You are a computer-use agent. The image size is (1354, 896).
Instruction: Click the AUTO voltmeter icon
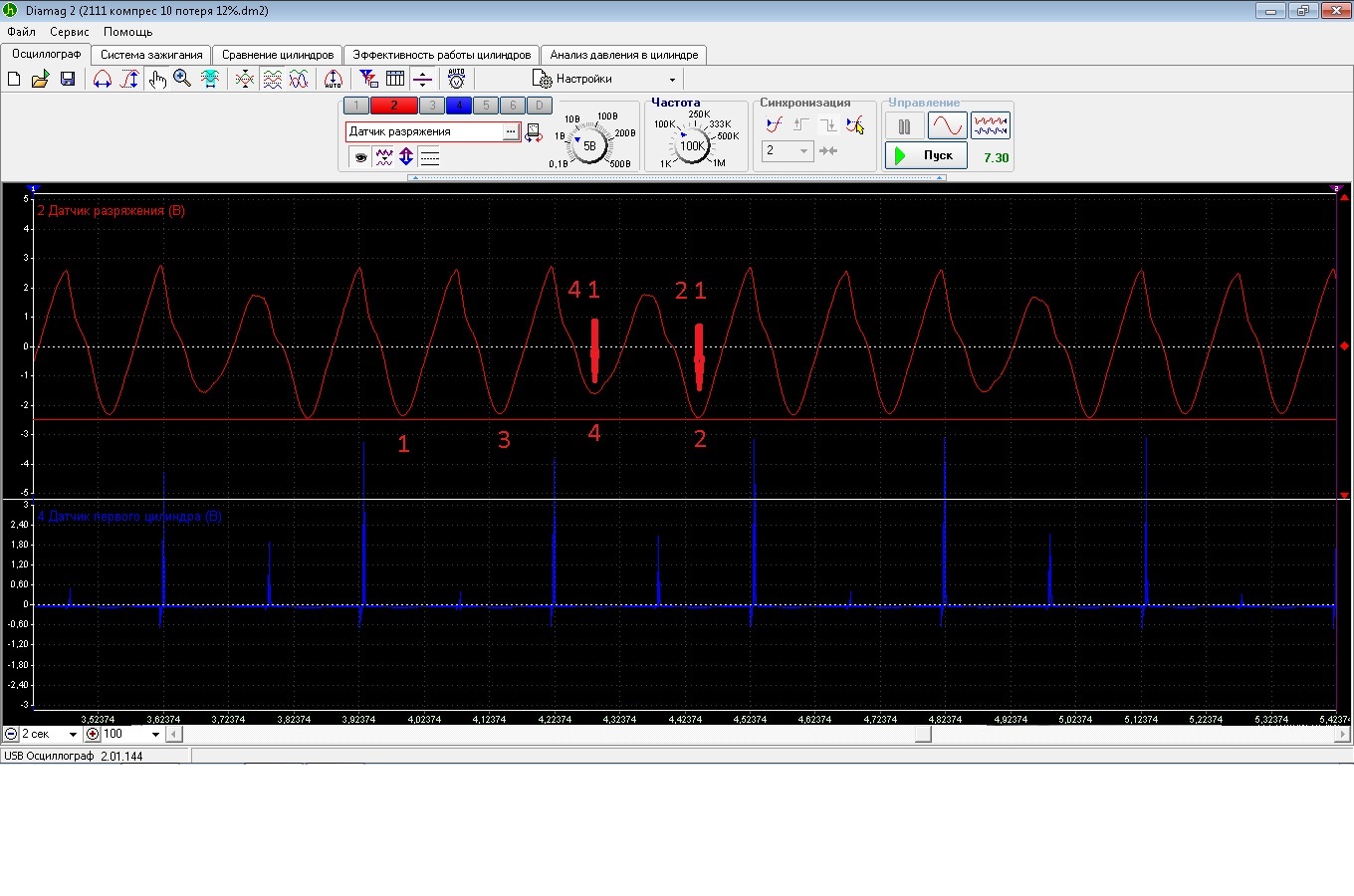click(x=456, y=79)
